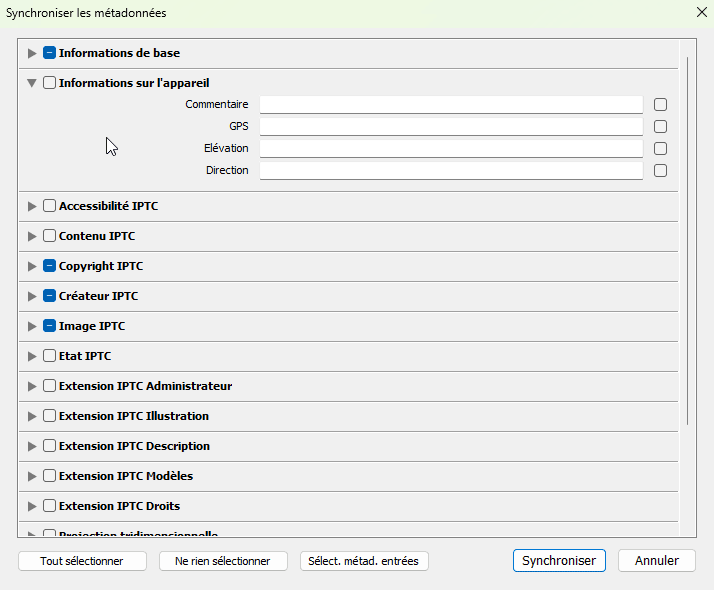This screenshot has height=590, width=714.
Task: Click the Synchroniser button
Action: point(558,561)
